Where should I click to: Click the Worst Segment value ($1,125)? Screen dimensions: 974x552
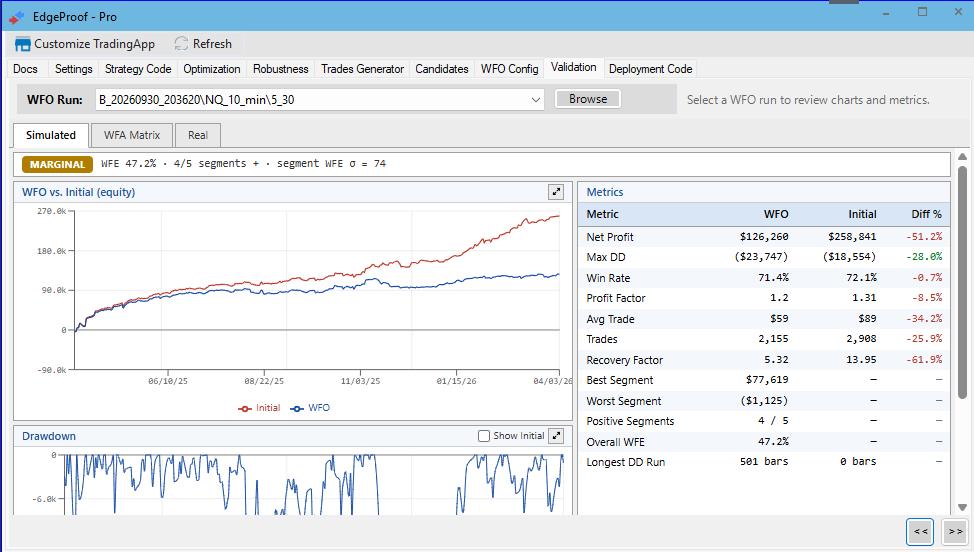click(764, 400)
